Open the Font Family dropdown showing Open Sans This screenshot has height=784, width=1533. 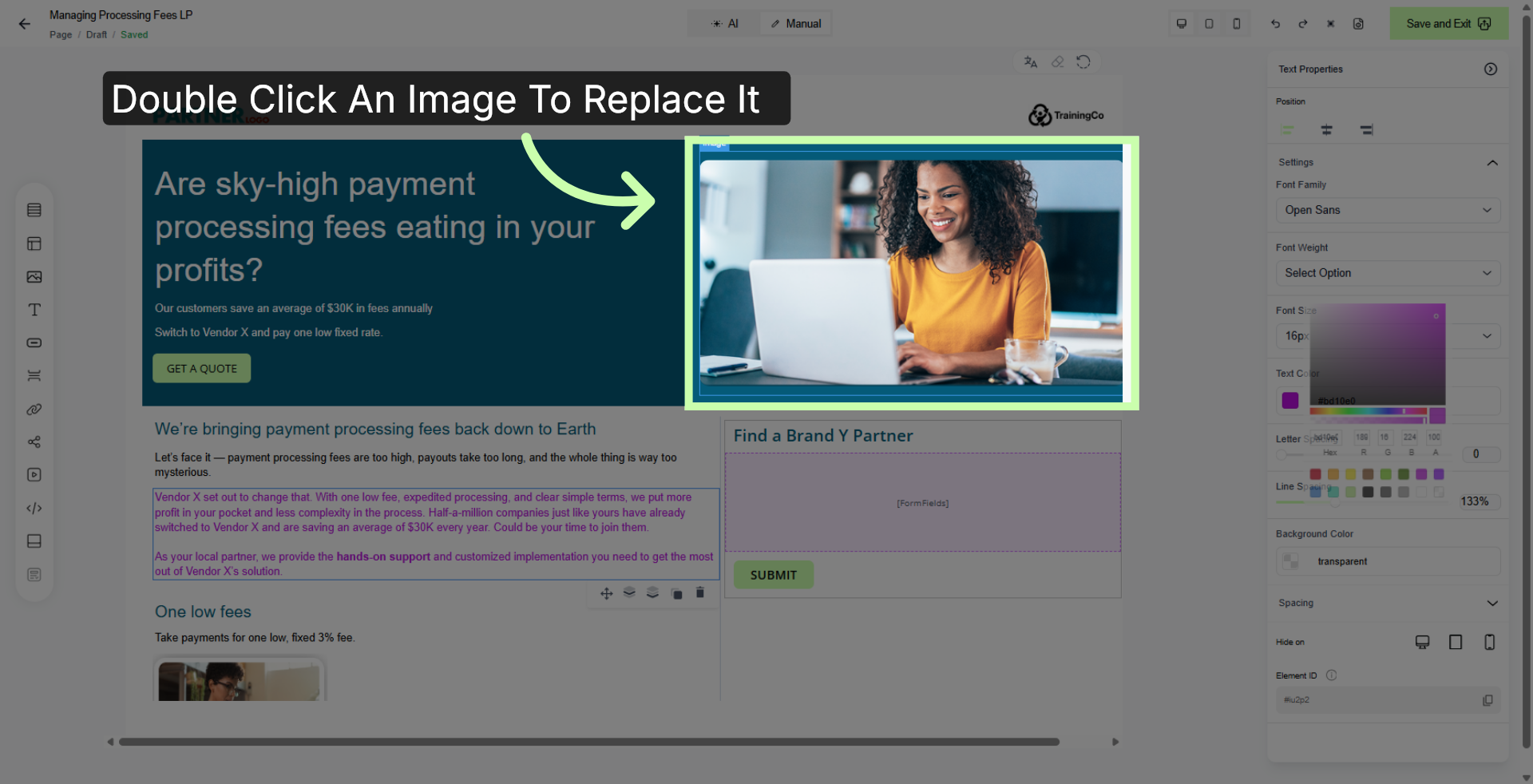pyautogui.click(x=1388, y=210)
